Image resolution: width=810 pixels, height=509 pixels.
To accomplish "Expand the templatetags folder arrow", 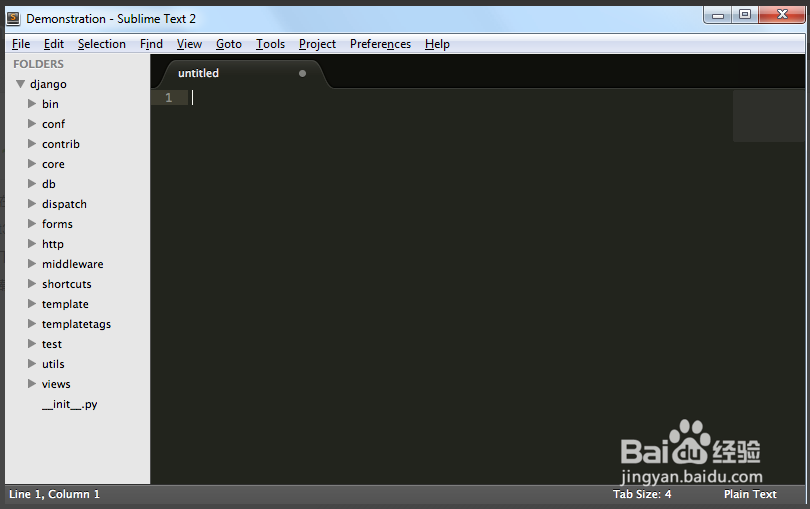I will [x=32, y=324].
